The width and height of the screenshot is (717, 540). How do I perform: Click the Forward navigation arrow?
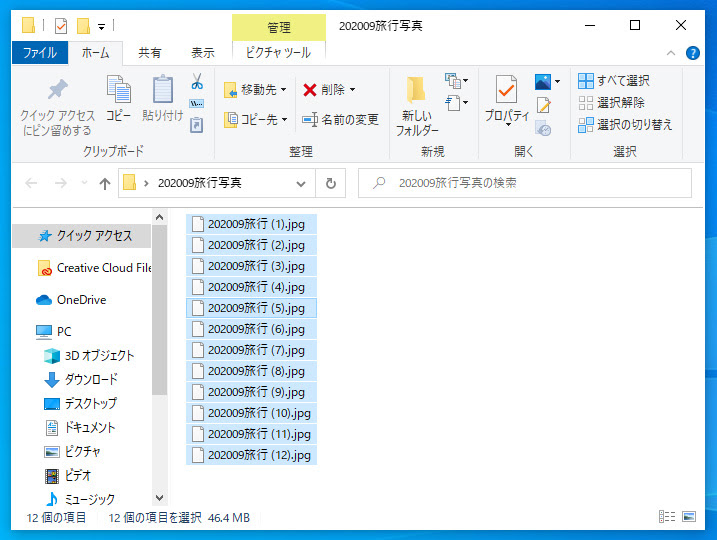point(61,183)
